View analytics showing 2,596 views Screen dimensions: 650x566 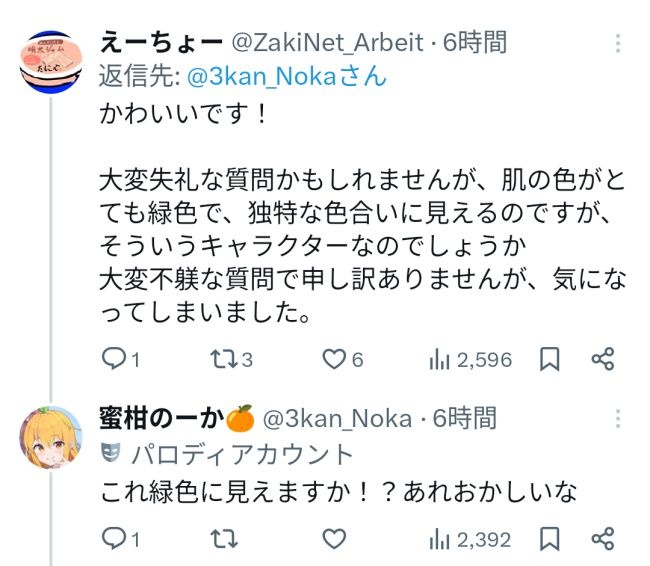click(441, 360)
